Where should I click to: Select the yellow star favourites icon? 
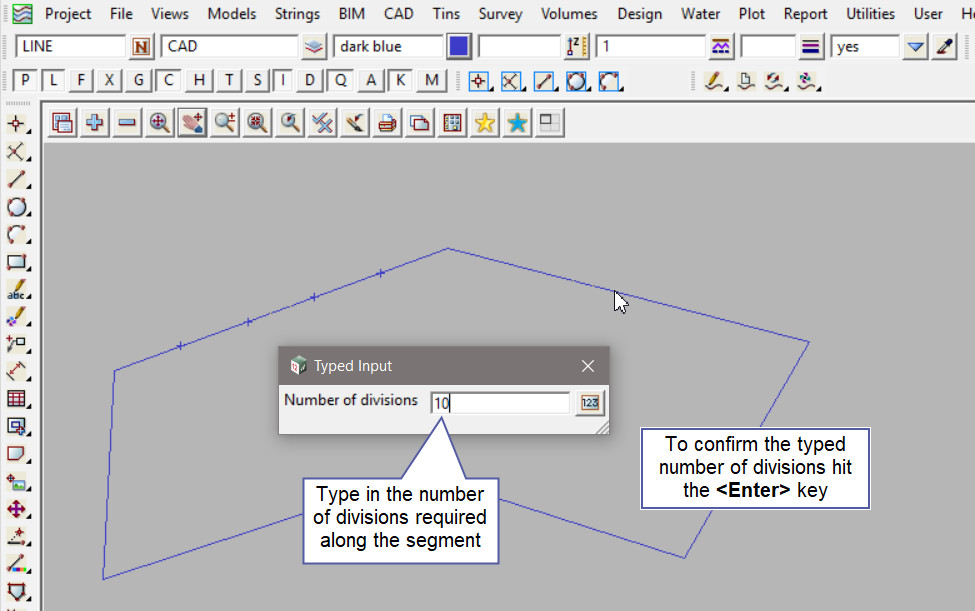pyautogui.click(x=484, y=123)
